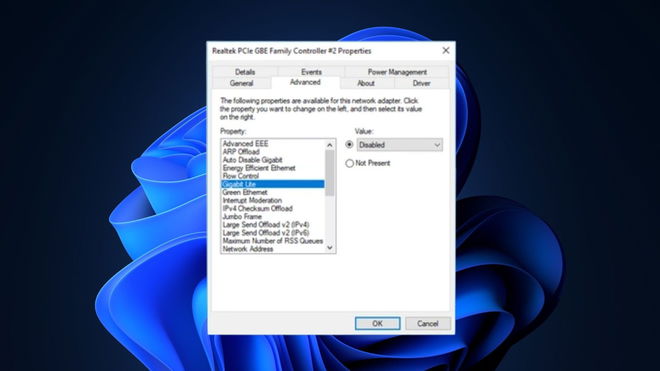Select IPv4 Checksum Offload property

tap(273, 208)
